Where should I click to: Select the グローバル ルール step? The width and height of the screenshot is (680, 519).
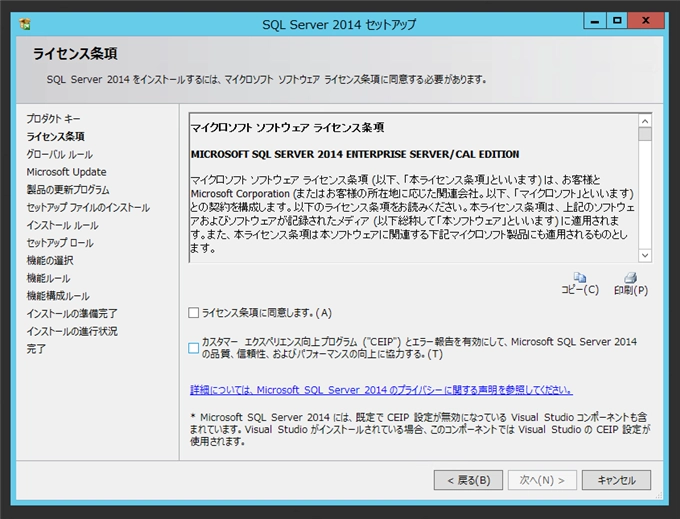59,154
